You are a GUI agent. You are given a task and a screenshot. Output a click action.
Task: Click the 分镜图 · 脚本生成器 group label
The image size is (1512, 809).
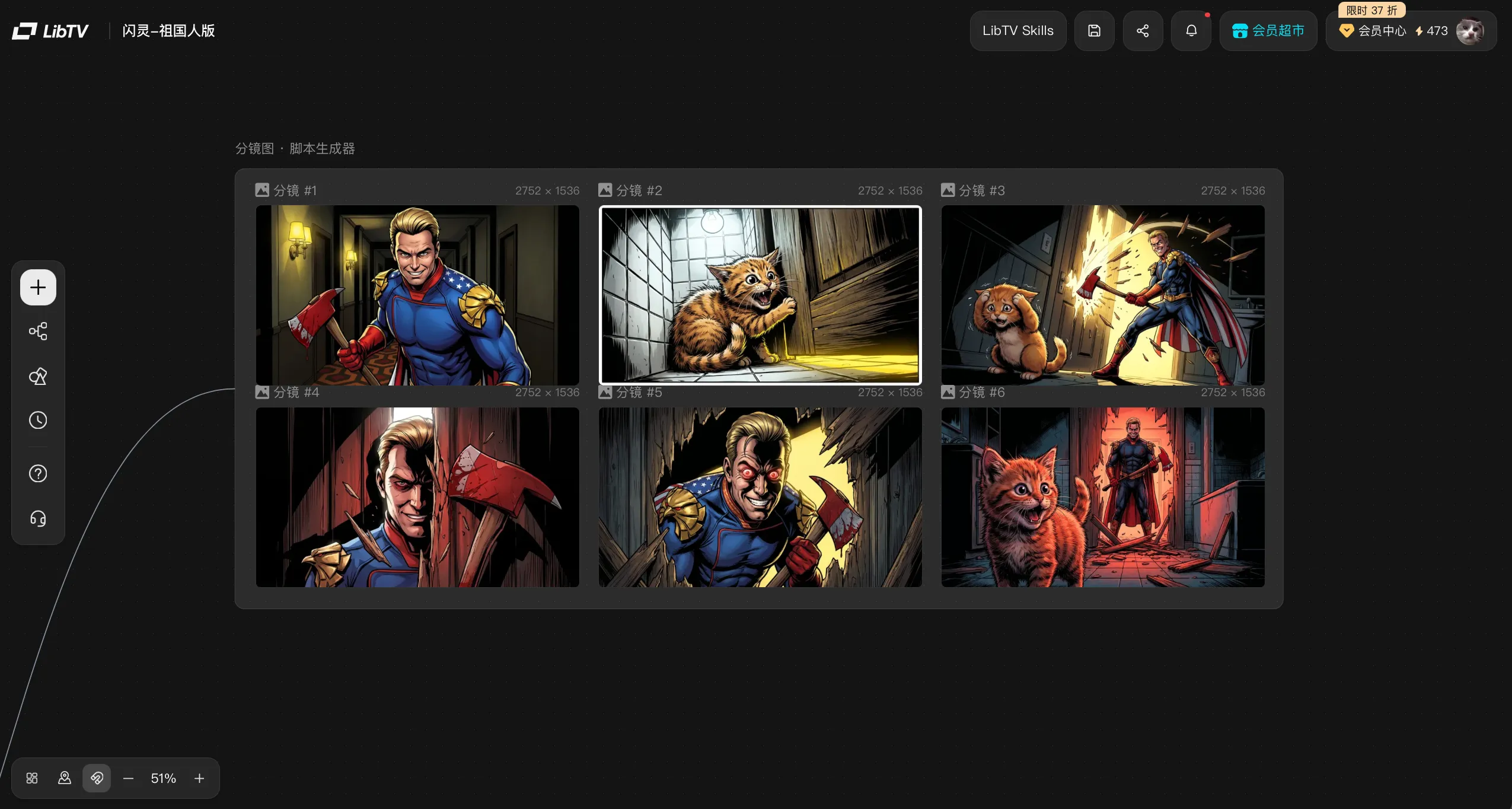295,148
